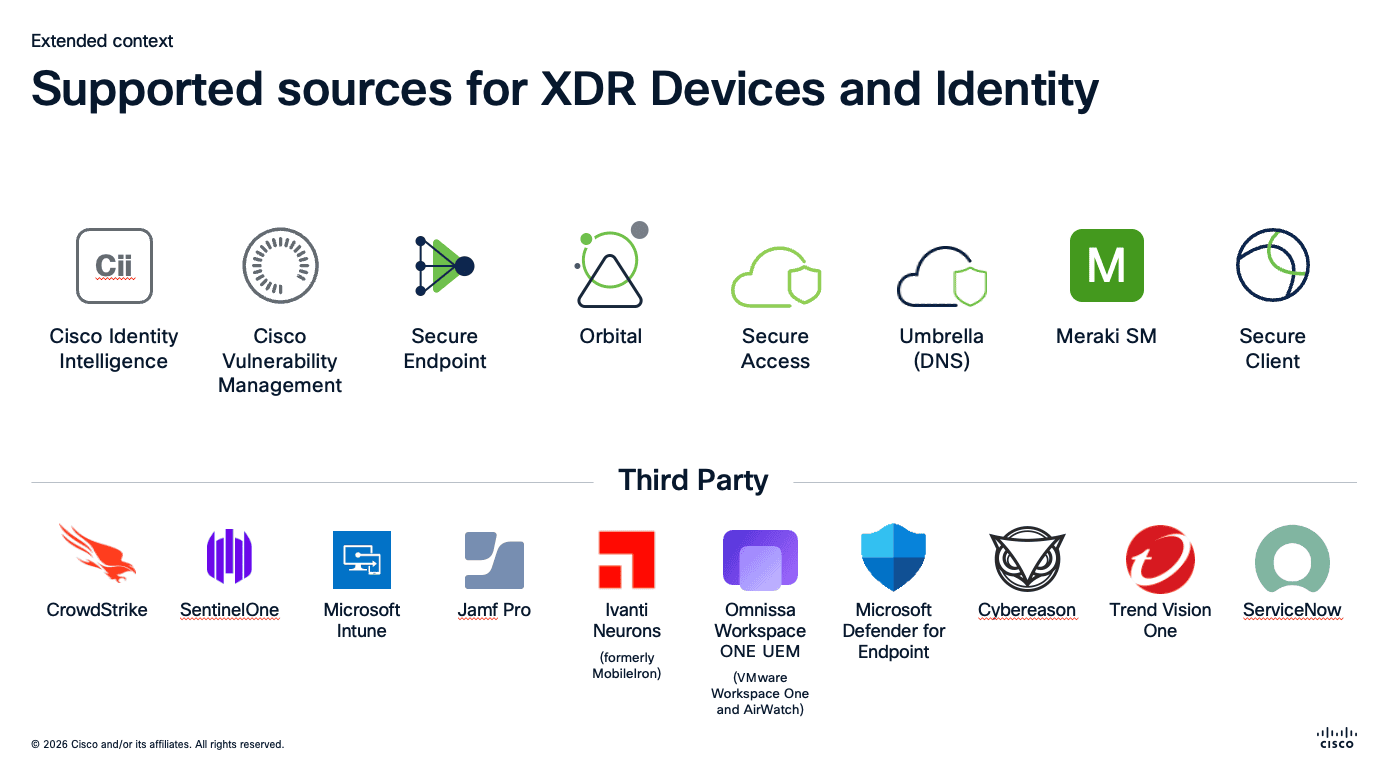Click the Trend Vision One logo
Screen dimensions: 1390x763
[x=1160, y=559]
